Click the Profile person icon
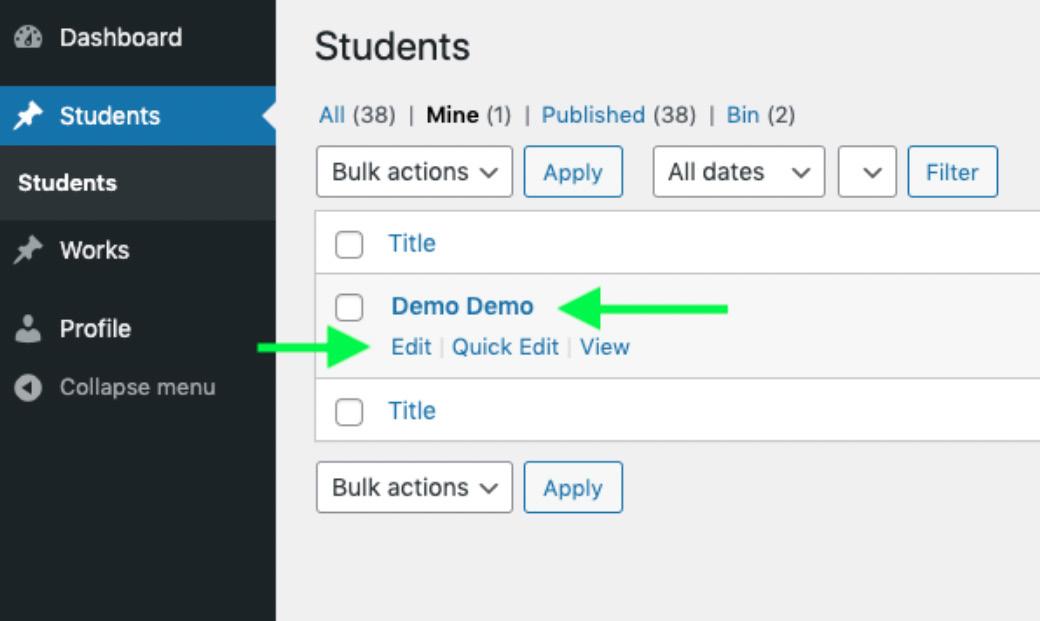The height and width of the screenshot is (621, 1040). (30, 328)
